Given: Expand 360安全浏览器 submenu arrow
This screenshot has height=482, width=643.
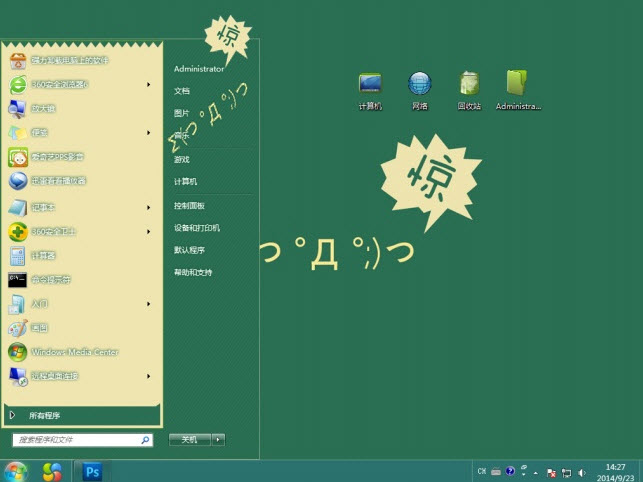Looking at the screenshot, I should click(148, 85).
